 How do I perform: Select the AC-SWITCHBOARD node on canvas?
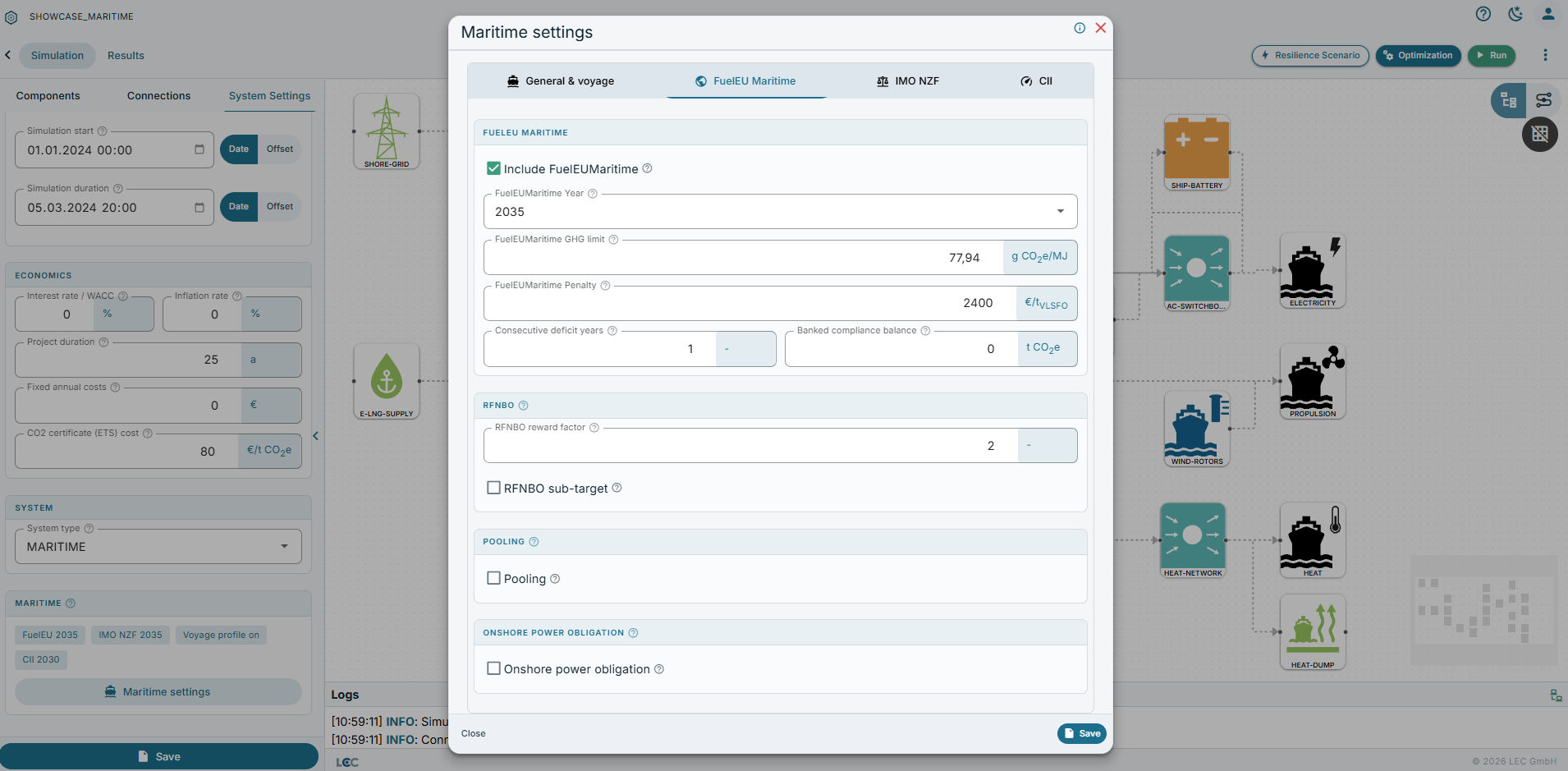point(1197,273)
